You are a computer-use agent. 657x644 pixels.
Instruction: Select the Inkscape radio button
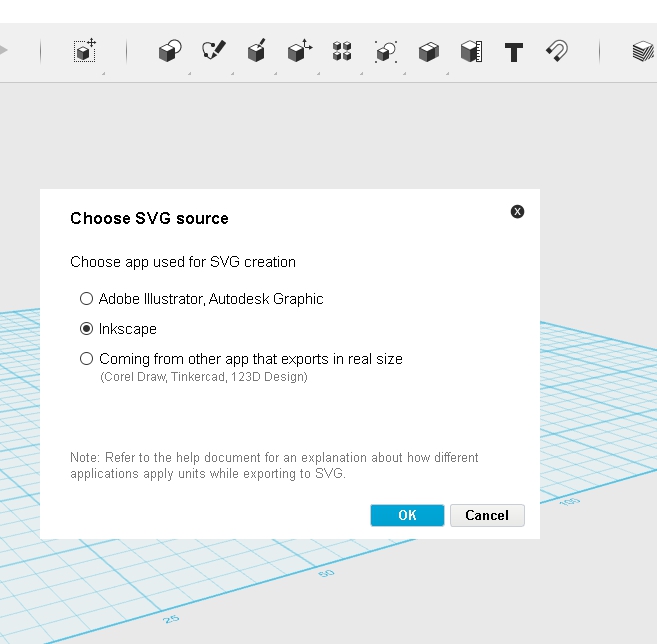click(86, 329)
